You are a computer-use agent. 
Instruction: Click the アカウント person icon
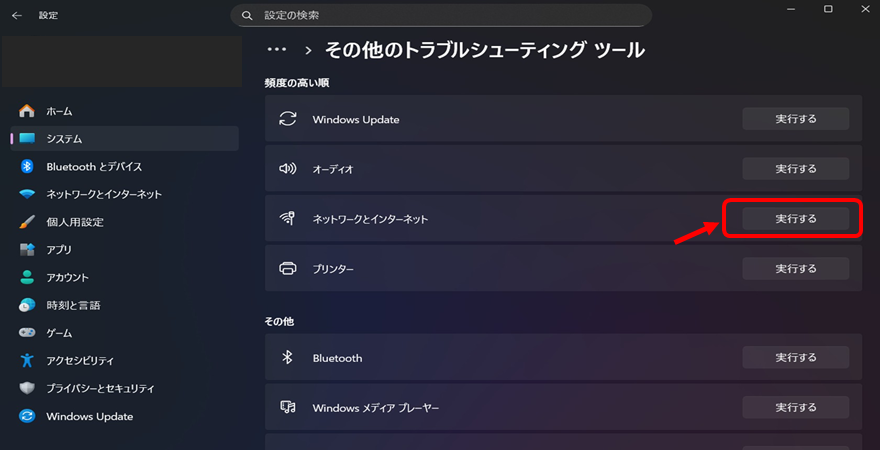pos(28,277)
